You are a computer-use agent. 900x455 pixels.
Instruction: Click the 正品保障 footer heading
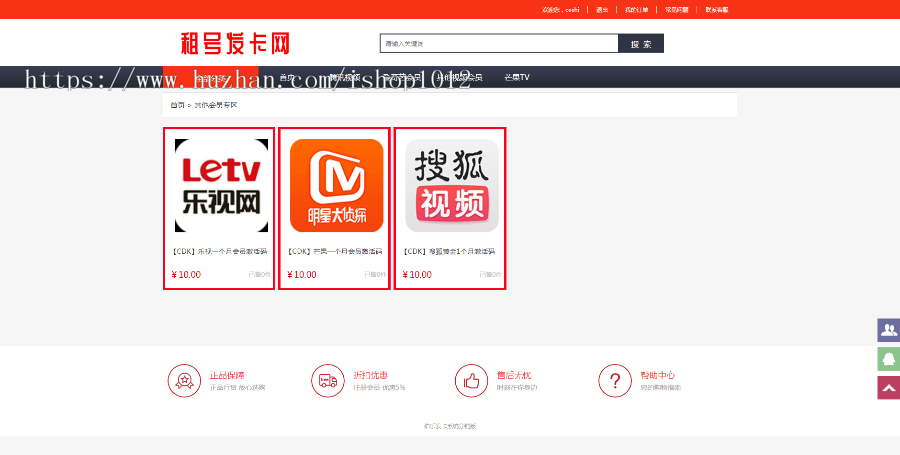click(227, 375)
